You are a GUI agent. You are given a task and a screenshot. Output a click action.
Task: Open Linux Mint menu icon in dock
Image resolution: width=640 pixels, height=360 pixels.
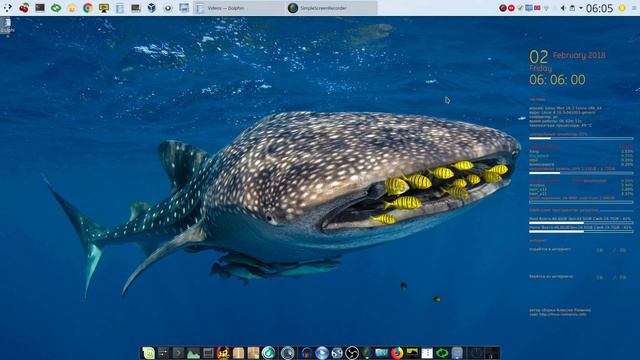click(149, 353)
